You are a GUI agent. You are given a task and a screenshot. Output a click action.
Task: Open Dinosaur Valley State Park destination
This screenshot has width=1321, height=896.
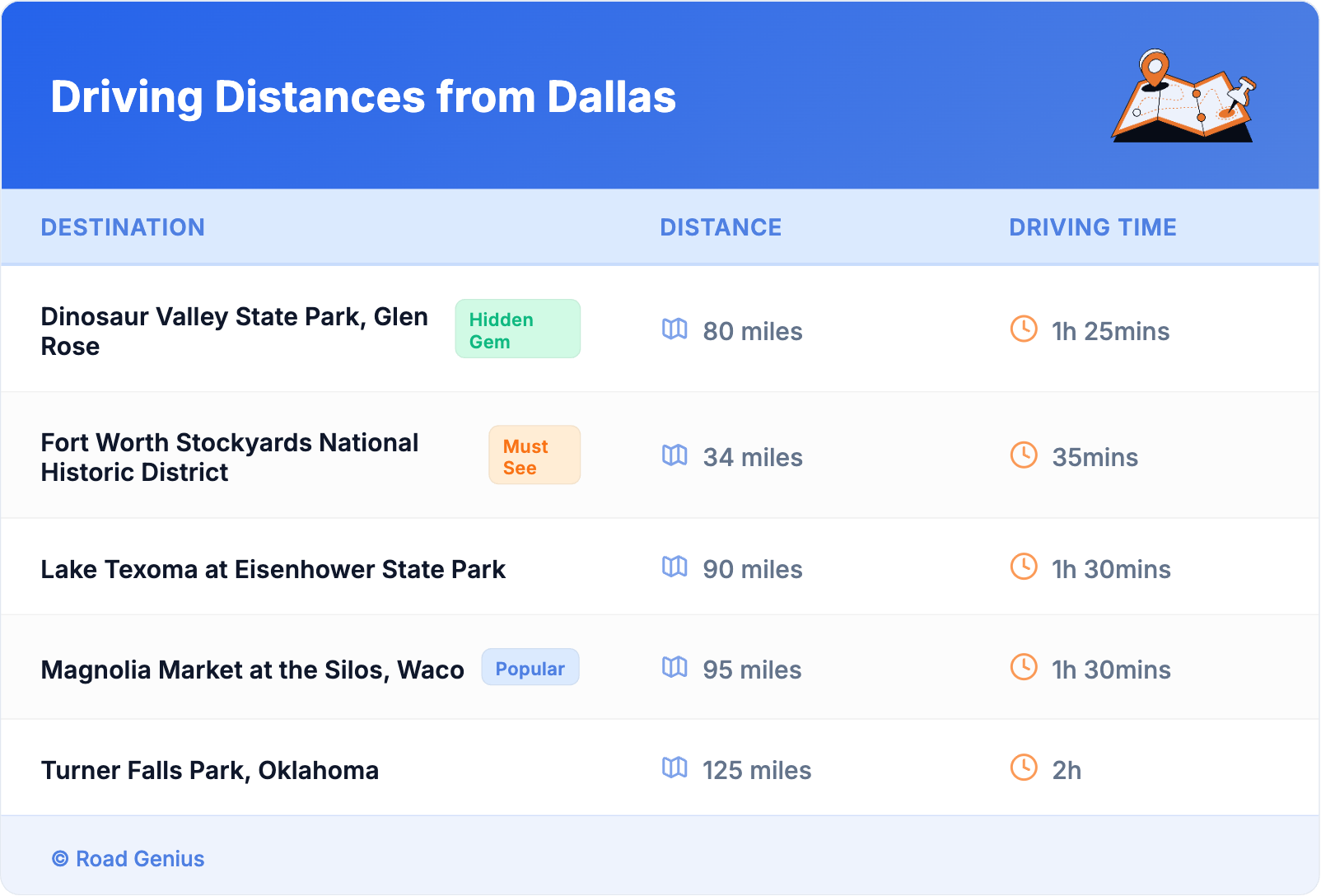tap(234, 331)
